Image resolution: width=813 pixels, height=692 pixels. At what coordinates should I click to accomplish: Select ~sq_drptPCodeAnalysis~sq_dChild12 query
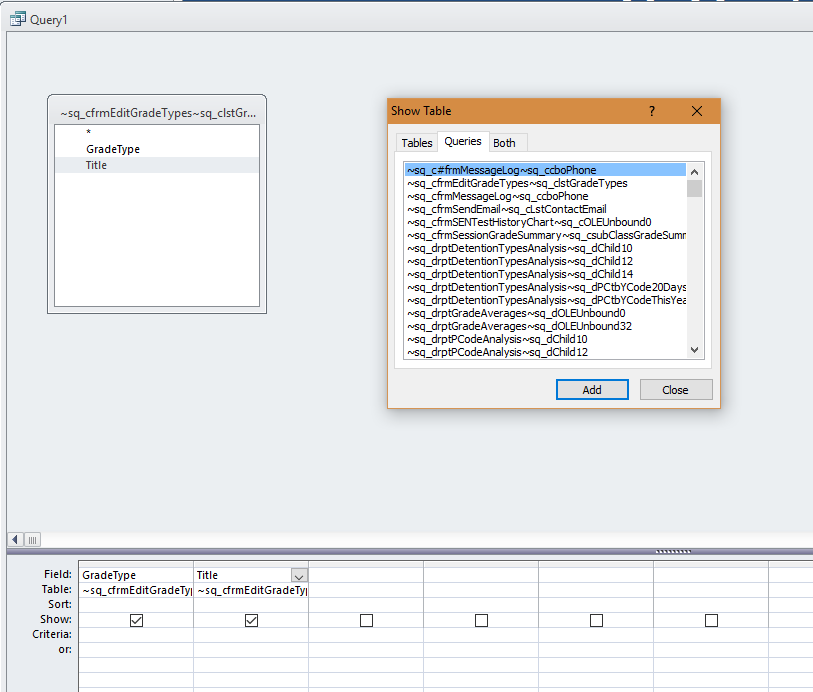pos(545,352)
